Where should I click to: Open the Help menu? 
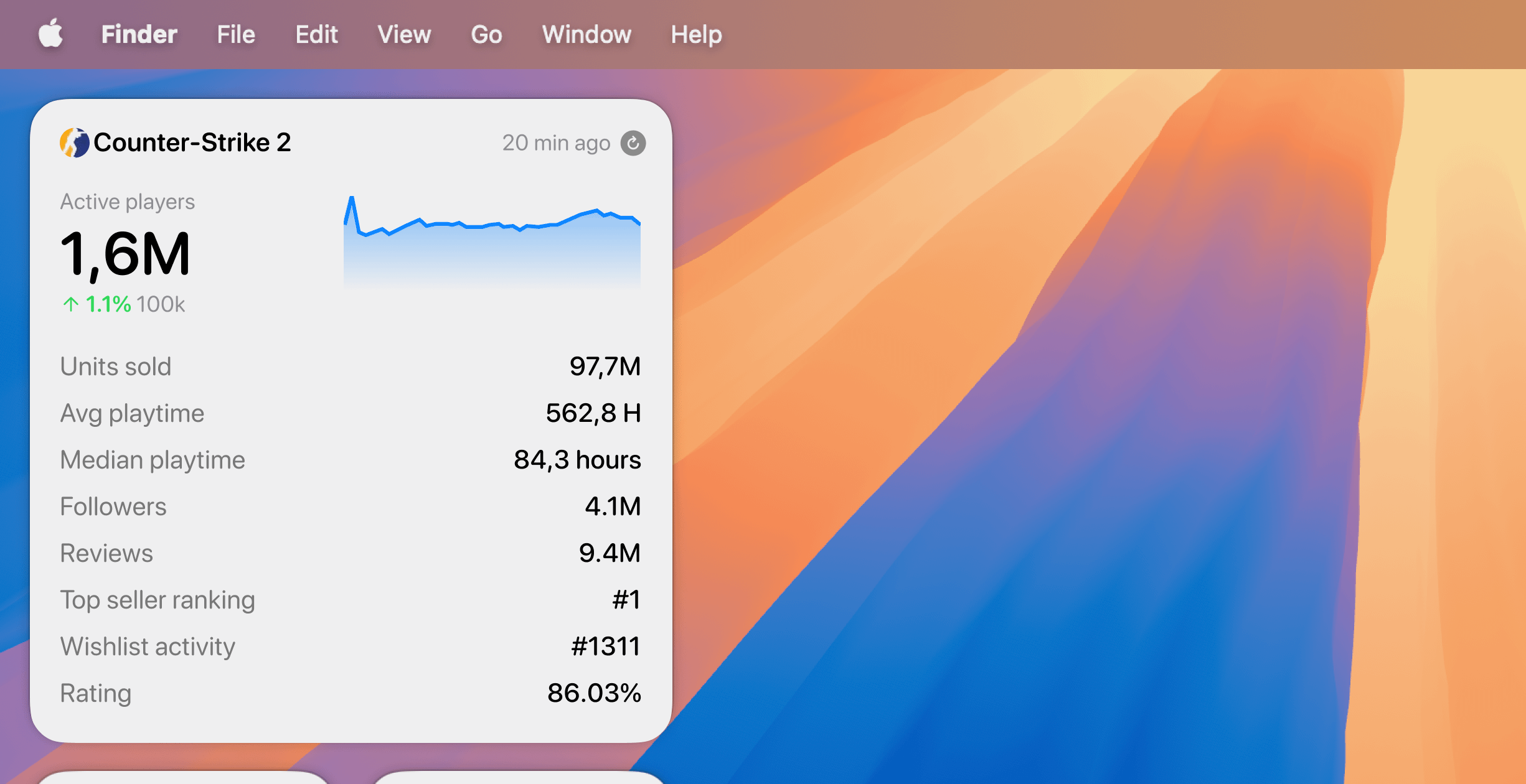pyautogui.click(x=696, y=34)
